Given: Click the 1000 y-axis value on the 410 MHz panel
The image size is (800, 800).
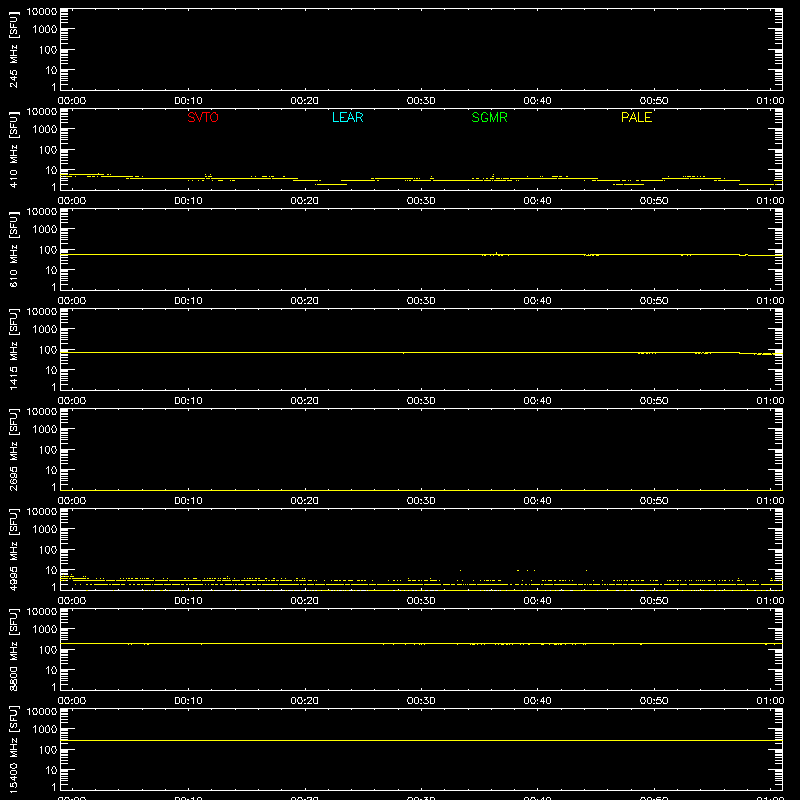Looking at the screenshot, I should click(x=45, y=130).
